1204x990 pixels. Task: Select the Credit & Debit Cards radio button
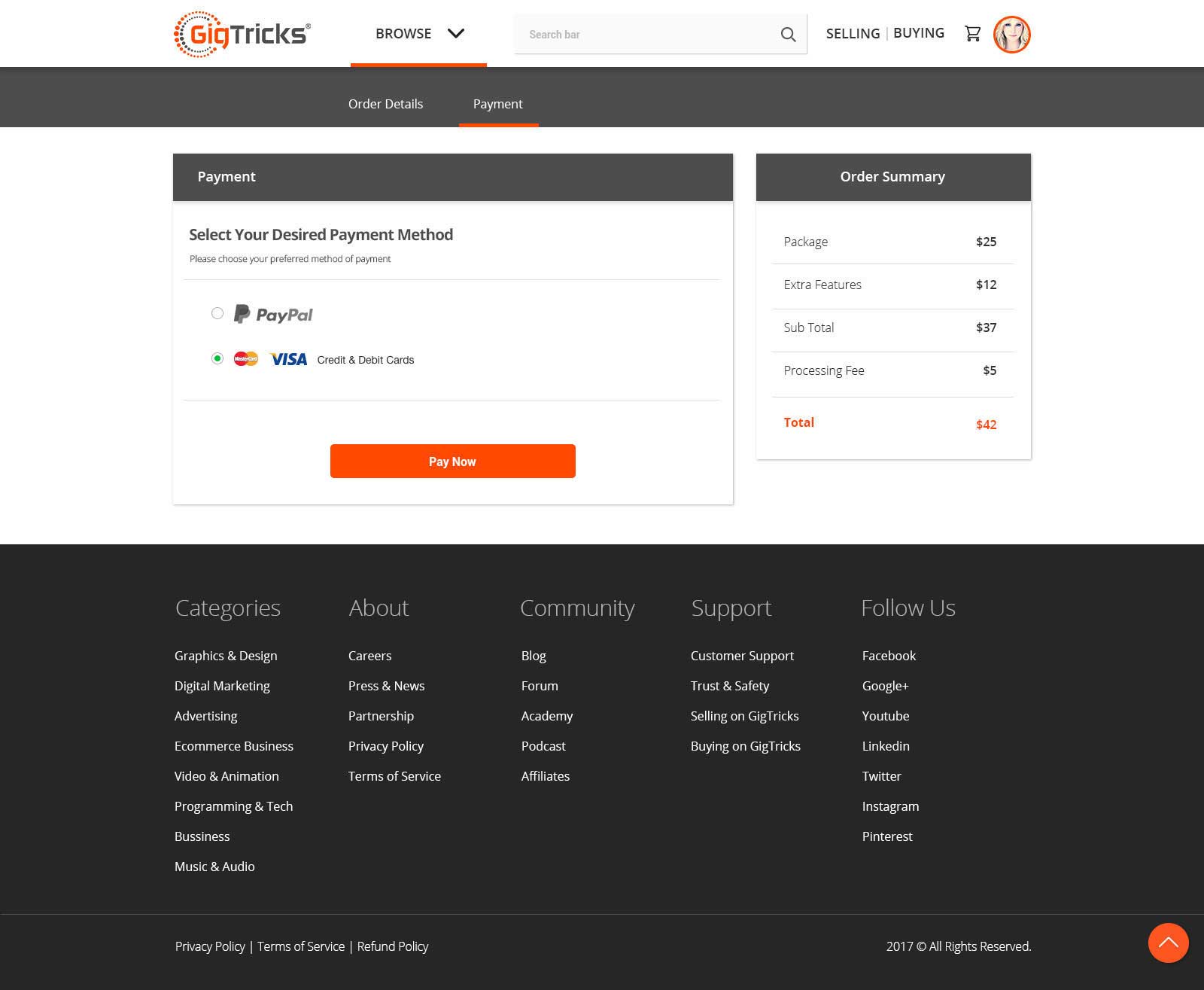click(217, 358)
